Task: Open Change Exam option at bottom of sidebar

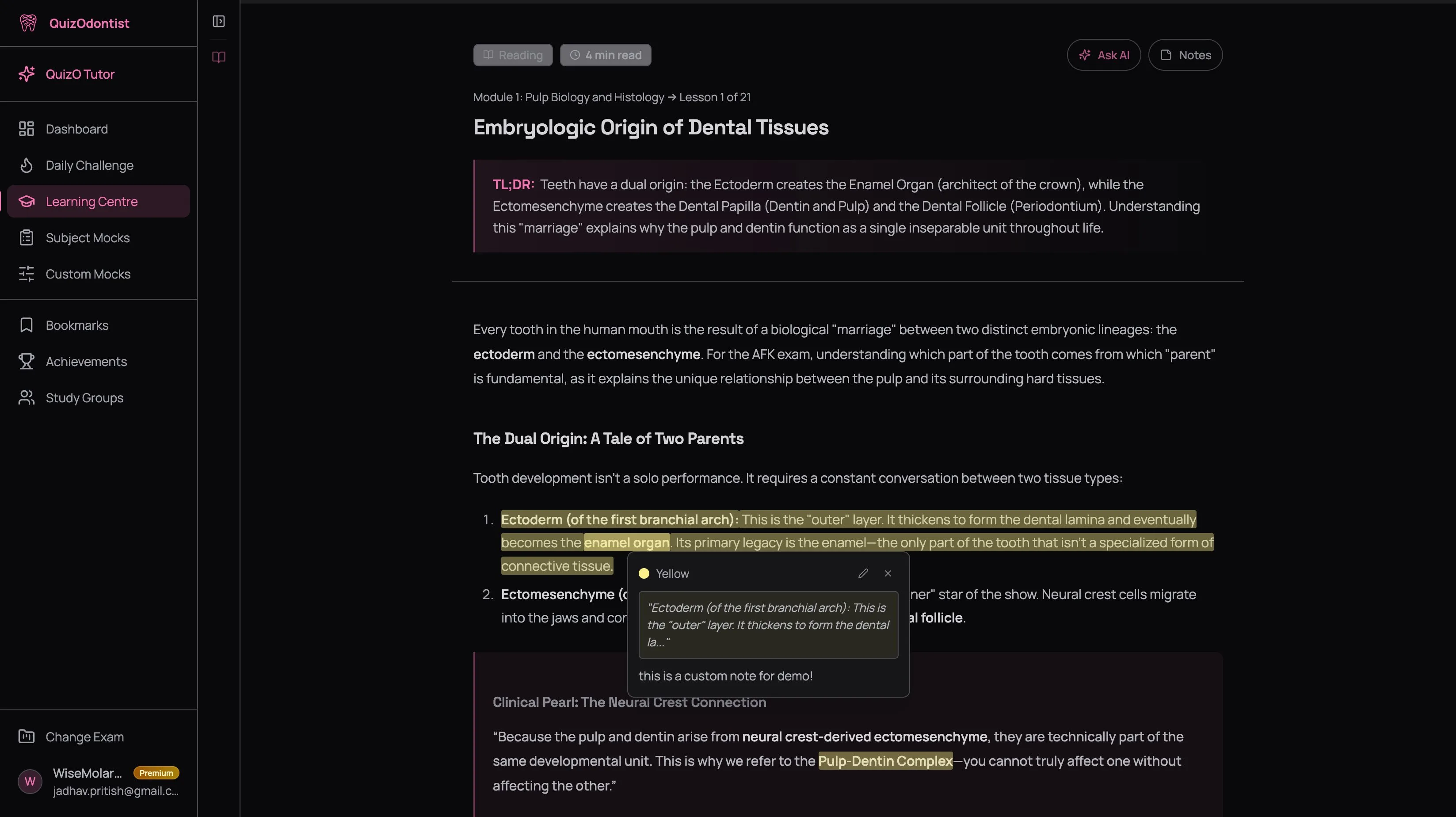Action: pyautogui.click(x=84, y=737)
